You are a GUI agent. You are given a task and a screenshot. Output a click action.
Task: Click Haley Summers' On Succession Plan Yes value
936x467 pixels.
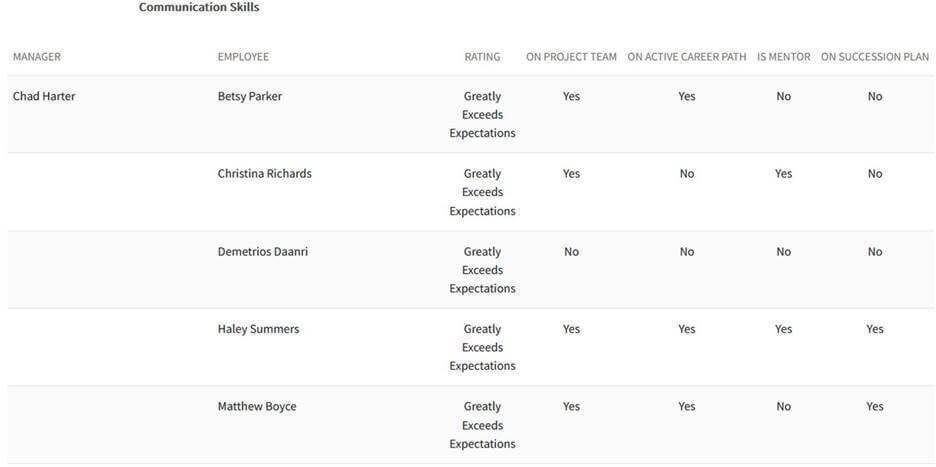(x=875, y=329)
